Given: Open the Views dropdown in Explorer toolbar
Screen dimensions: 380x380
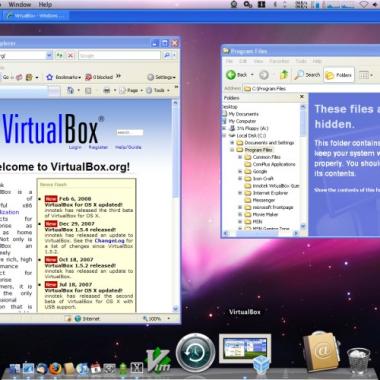Looking at the screenshot, I should 365,75.
